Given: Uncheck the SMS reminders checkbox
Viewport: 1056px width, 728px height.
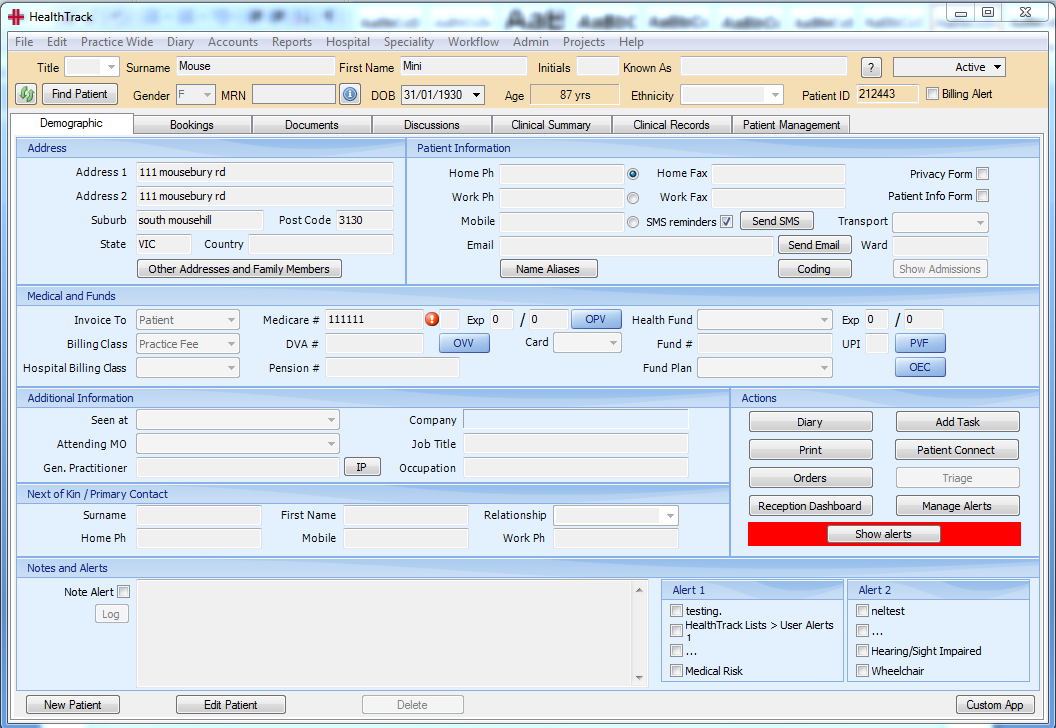Looking at the screenshot, I should tap(726, 222).
